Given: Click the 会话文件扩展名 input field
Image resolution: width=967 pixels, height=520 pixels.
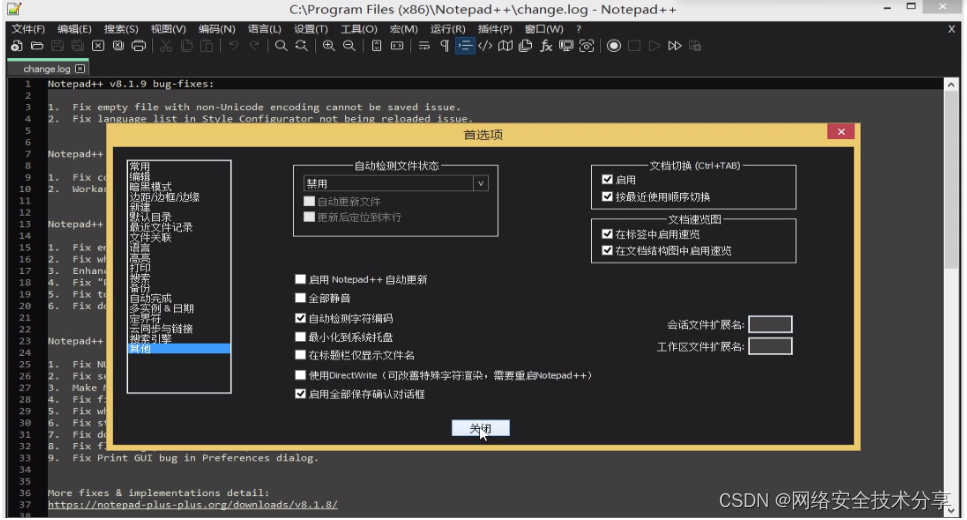Looking at the screenshot, I should pyautogui.click(x=770, y=324).
